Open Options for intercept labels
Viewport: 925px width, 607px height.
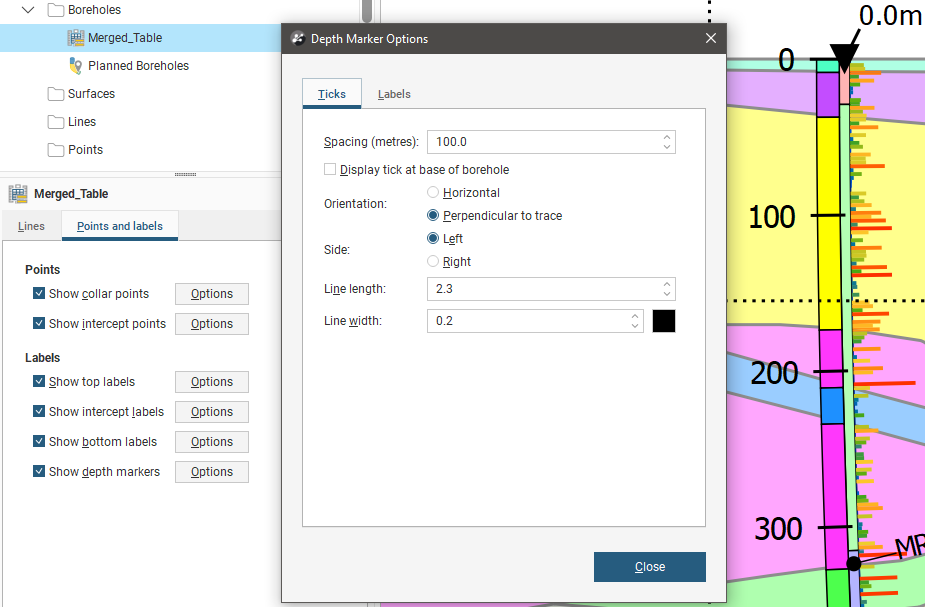(x=212, y=412)
